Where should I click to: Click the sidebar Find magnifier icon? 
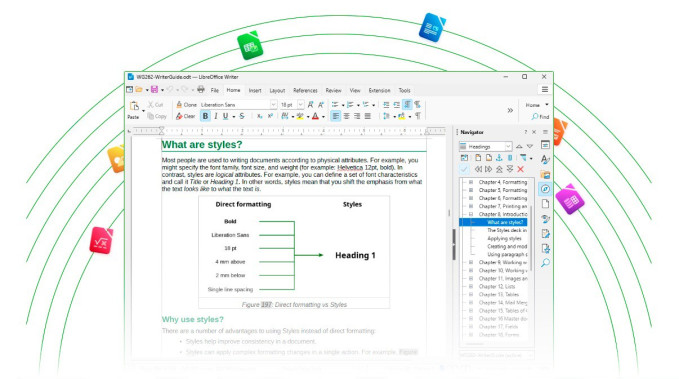[x=545, y=262]
